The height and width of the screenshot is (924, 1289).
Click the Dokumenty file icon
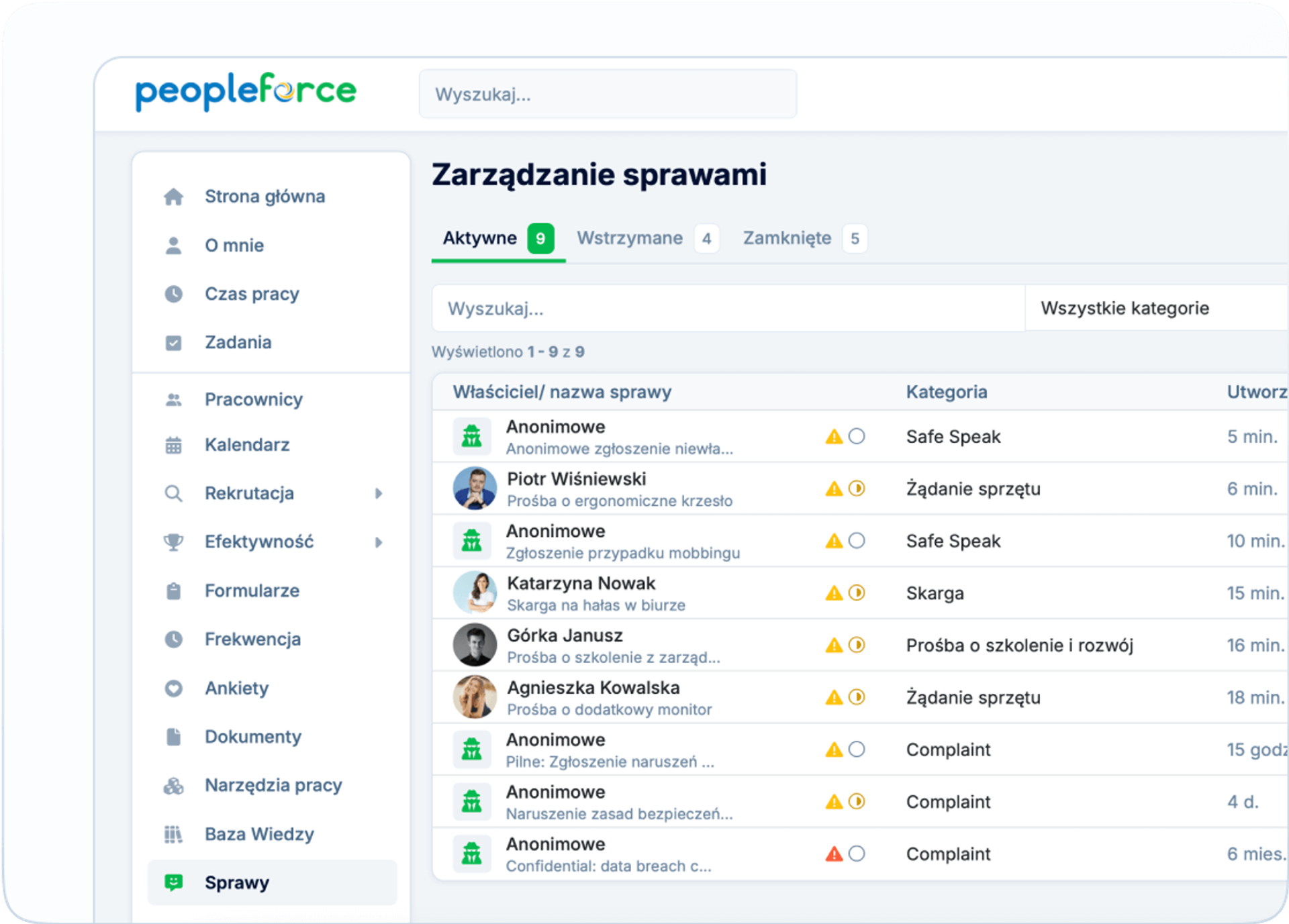(174, 737)
